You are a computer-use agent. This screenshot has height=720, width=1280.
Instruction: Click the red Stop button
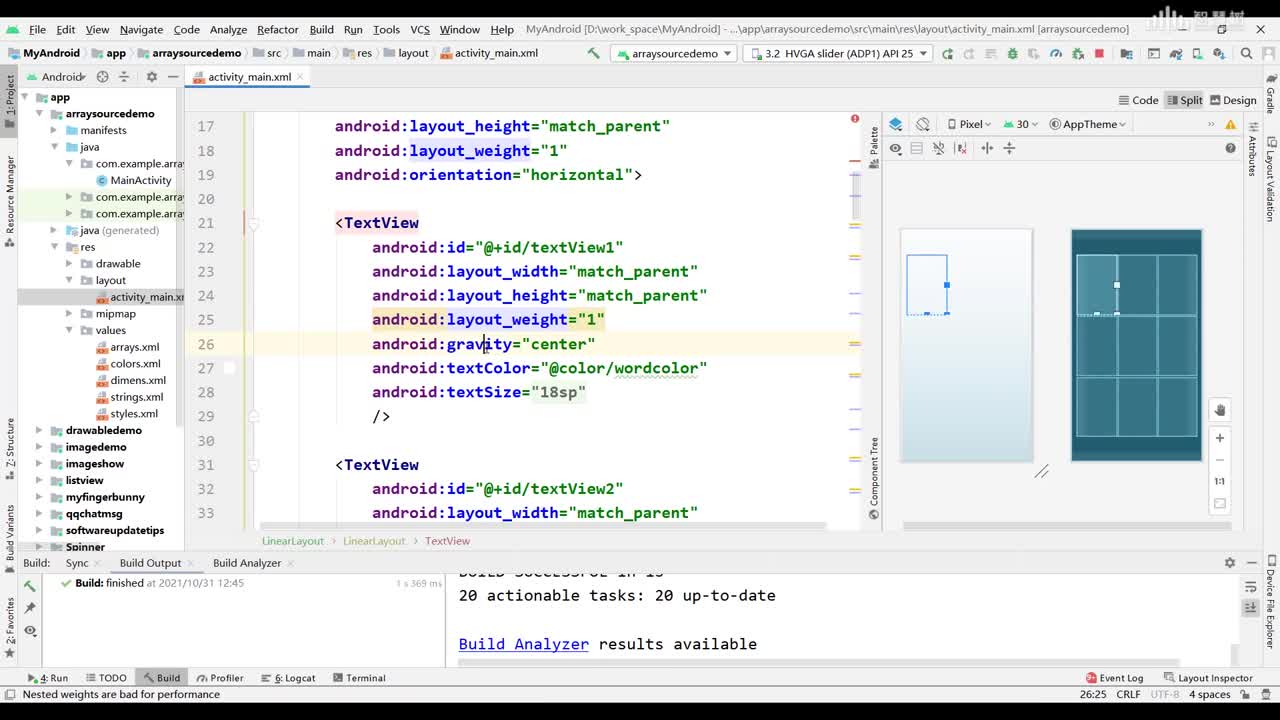[1099, 53]
